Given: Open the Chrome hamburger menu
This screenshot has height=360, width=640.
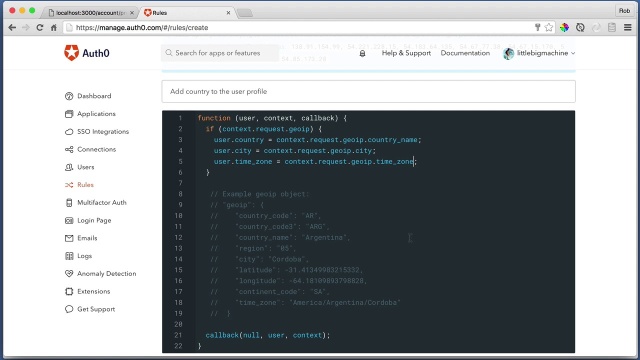Looking at the screenshot, I should coord(628,27).
